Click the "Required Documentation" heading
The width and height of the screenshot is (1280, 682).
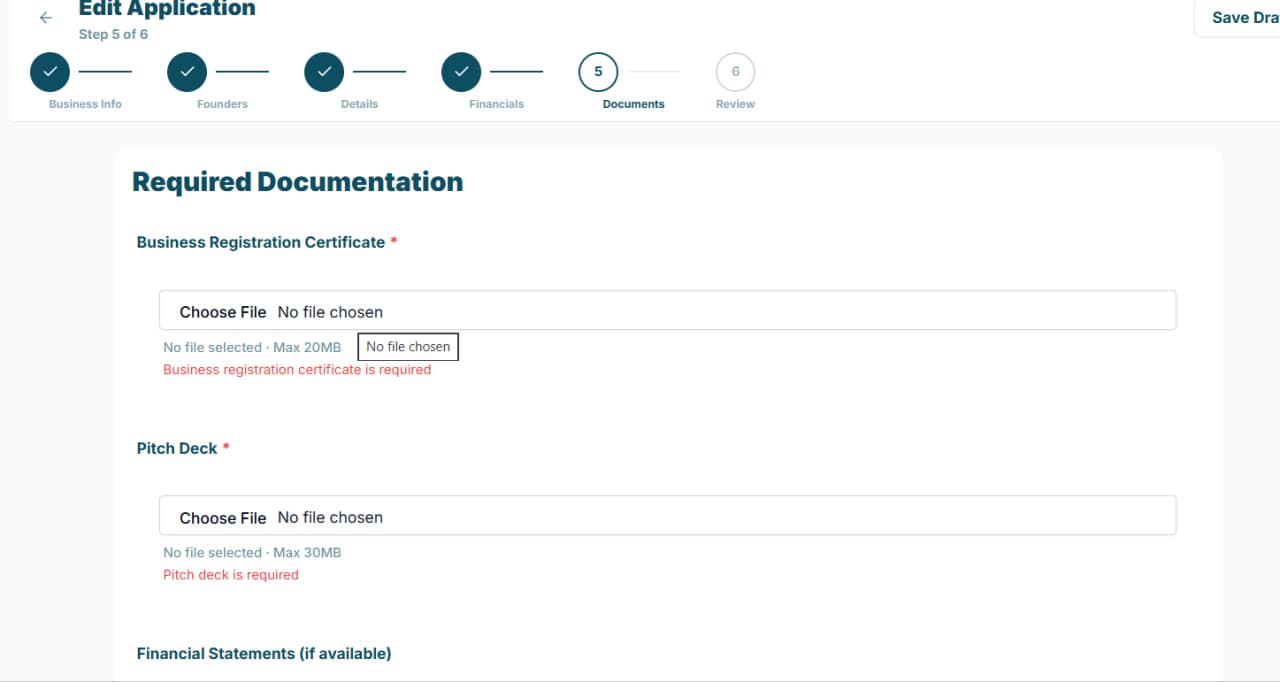click(297, 182)
